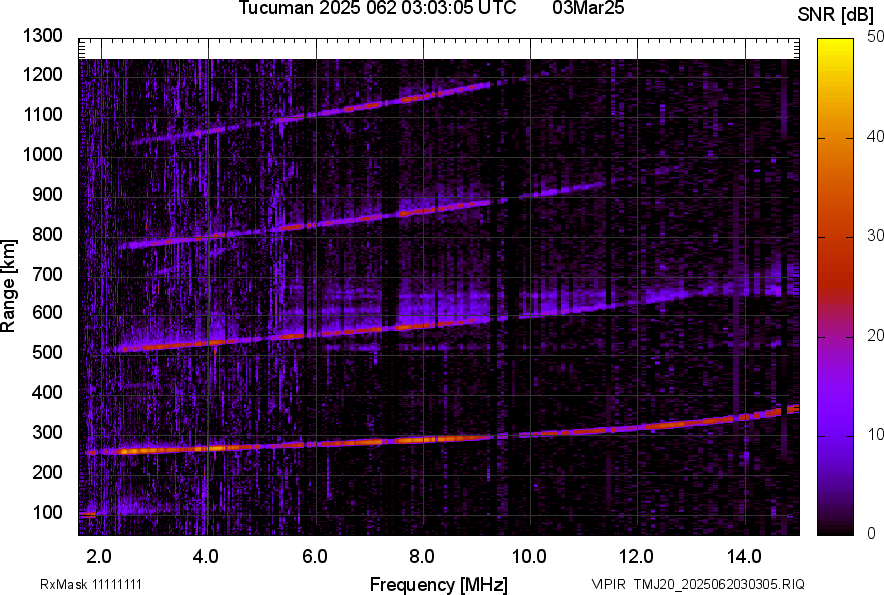
Task: Click the y-axis value '700'
Action: (x=47, y=274)
